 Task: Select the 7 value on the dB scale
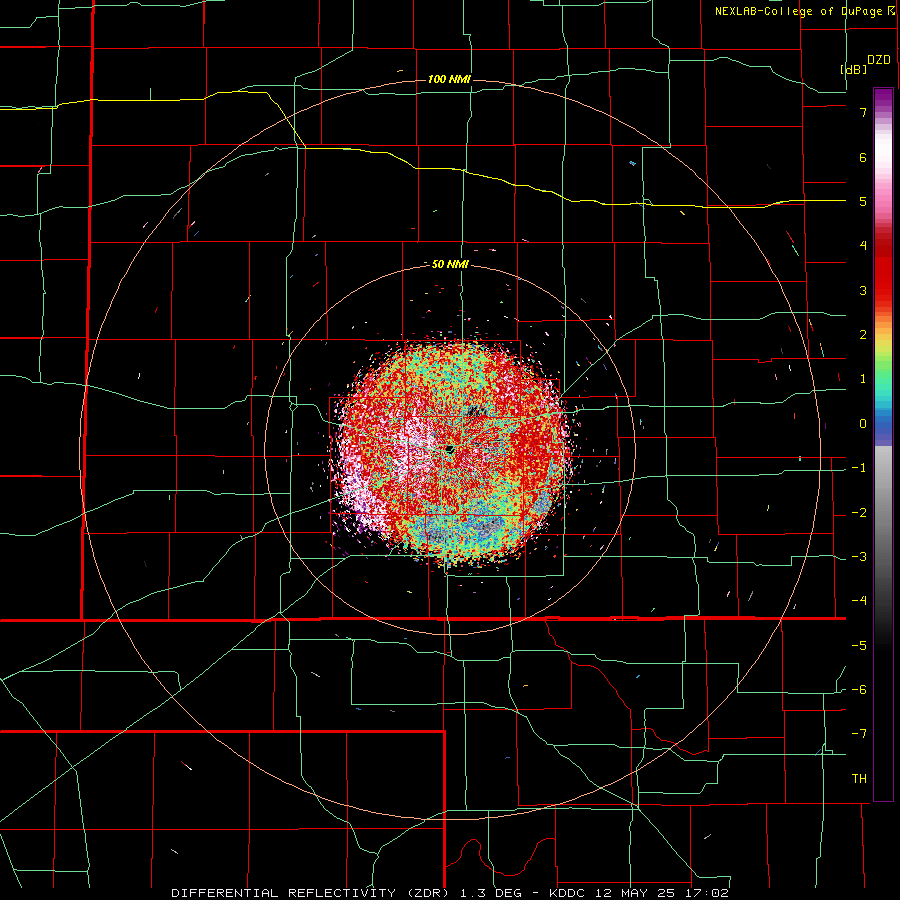(863, 112)
